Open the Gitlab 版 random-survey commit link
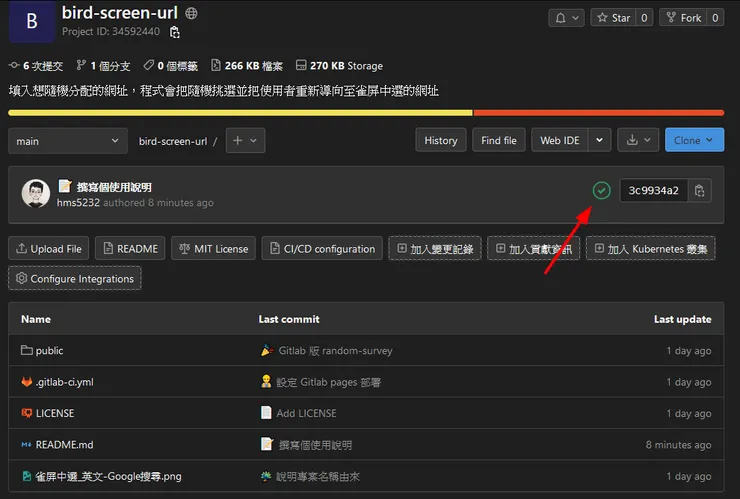The height and width of the screenshot is (499, 740). [x=336, y=350]
